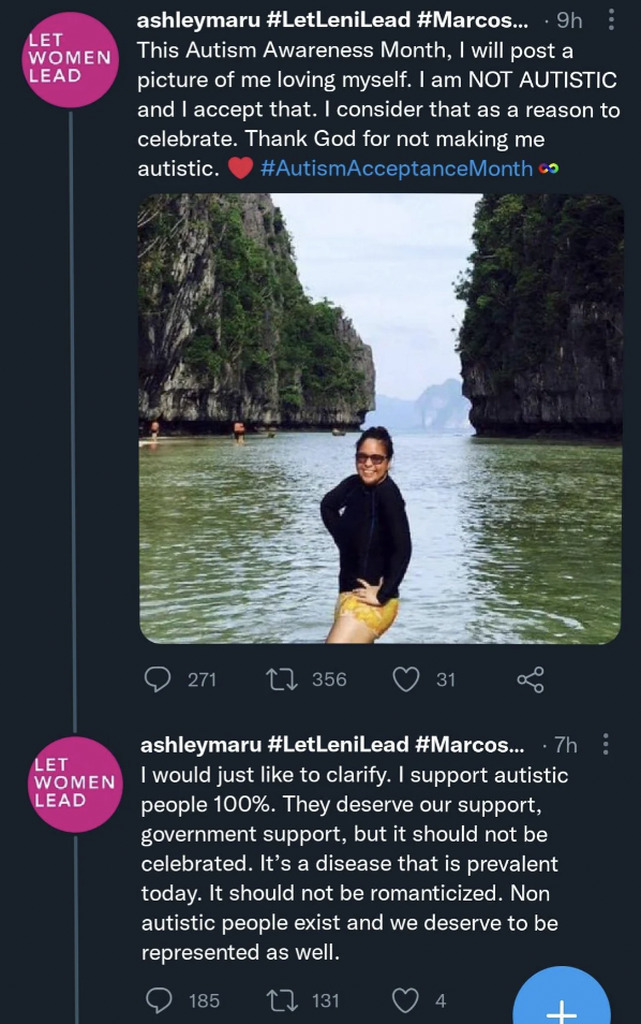The height and width of the screenshot is (1024, 641).
Task: Like the clarification tweet with 4 likes
Action: [404, 1000]
